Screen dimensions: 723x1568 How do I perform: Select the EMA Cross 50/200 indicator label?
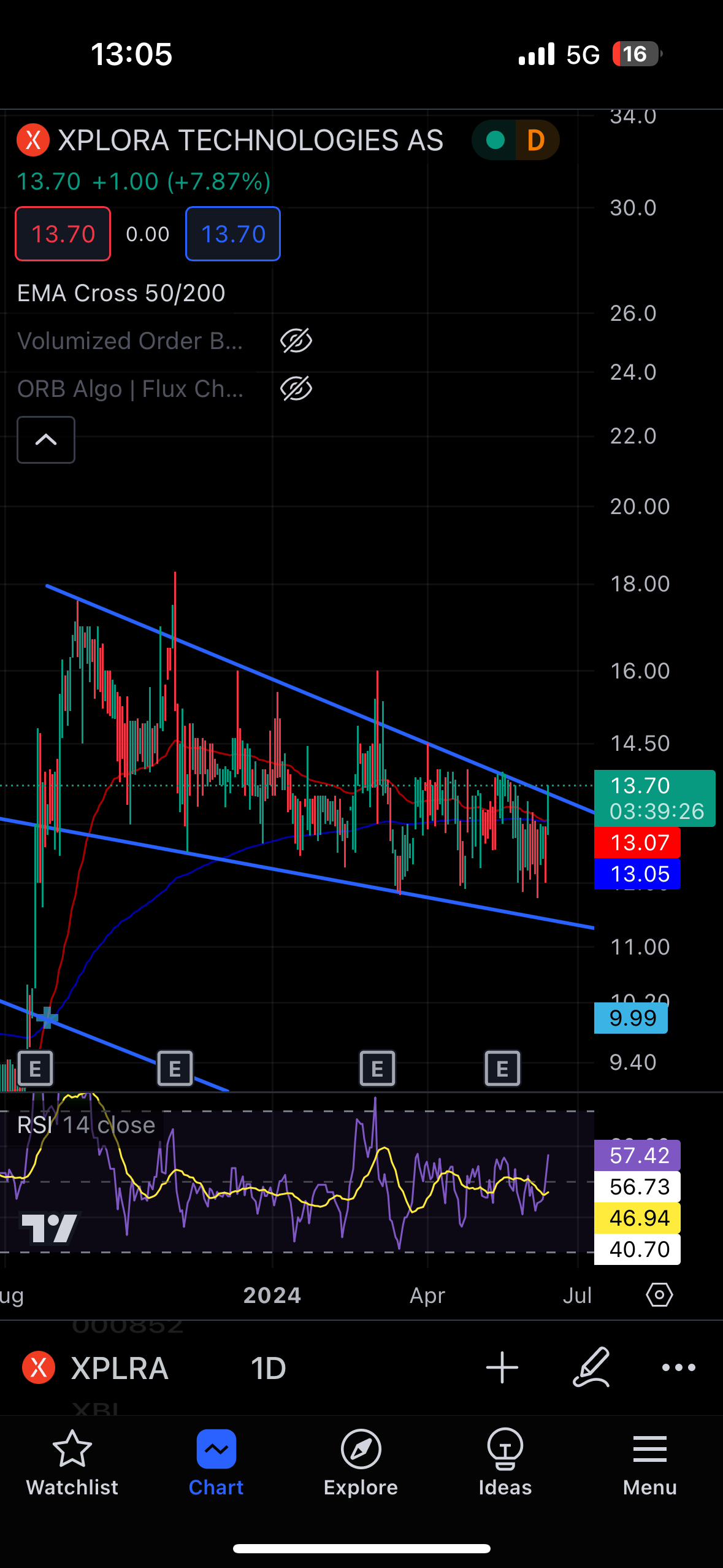click(121, 293)
